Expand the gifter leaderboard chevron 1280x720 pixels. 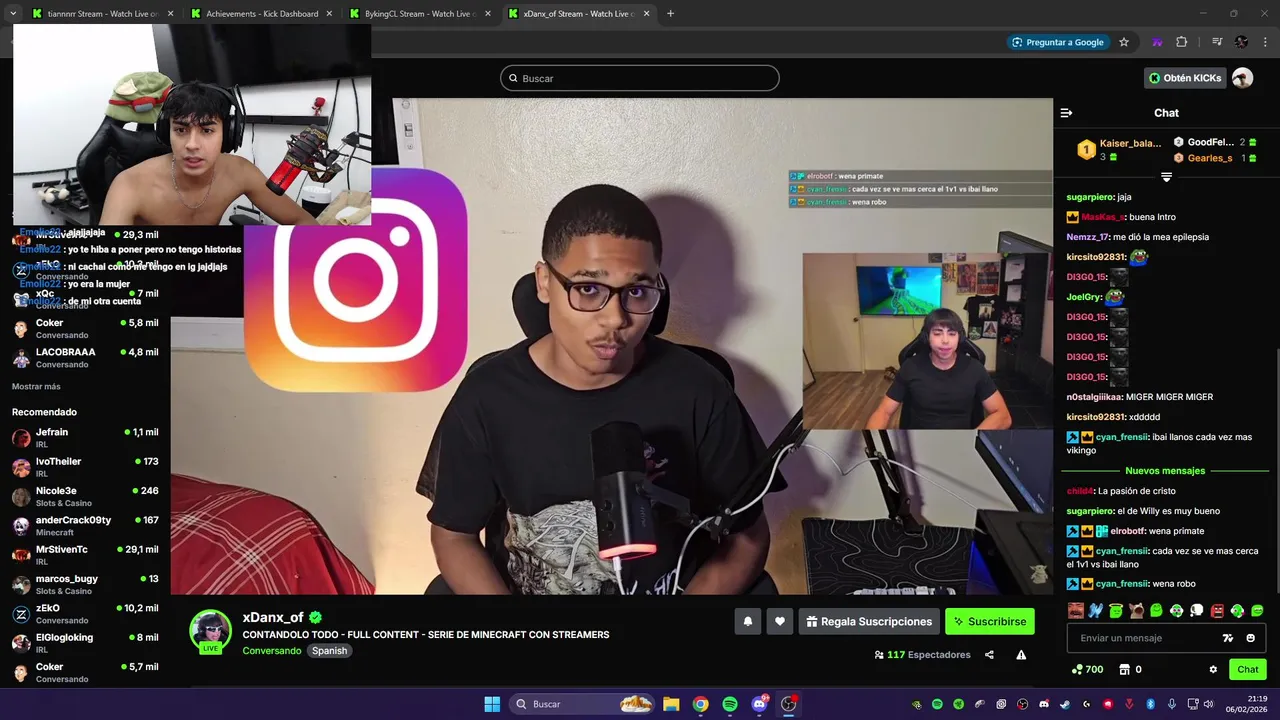tap(1166, 177)
